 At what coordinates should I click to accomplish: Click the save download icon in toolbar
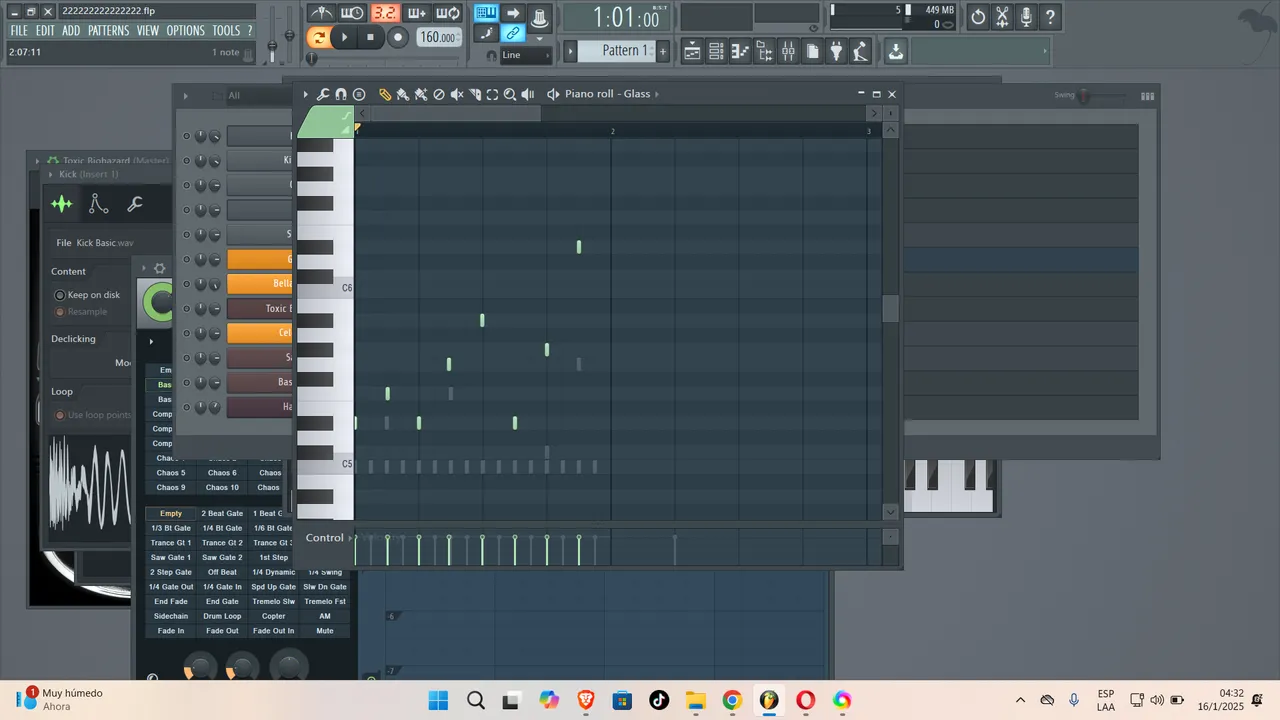pyautogui.click(x=896, y=50)
